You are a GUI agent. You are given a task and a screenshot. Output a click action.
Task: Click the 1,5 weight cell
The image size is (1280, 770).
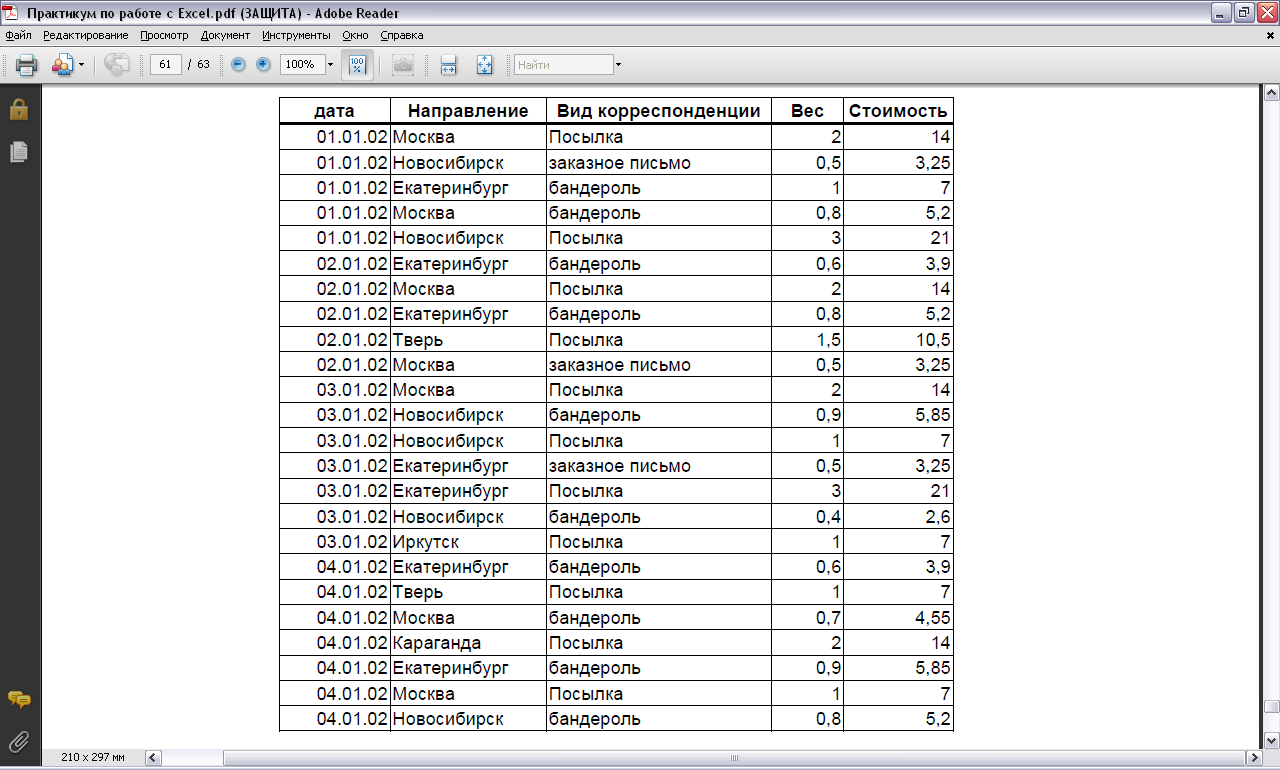click(807, 339)
